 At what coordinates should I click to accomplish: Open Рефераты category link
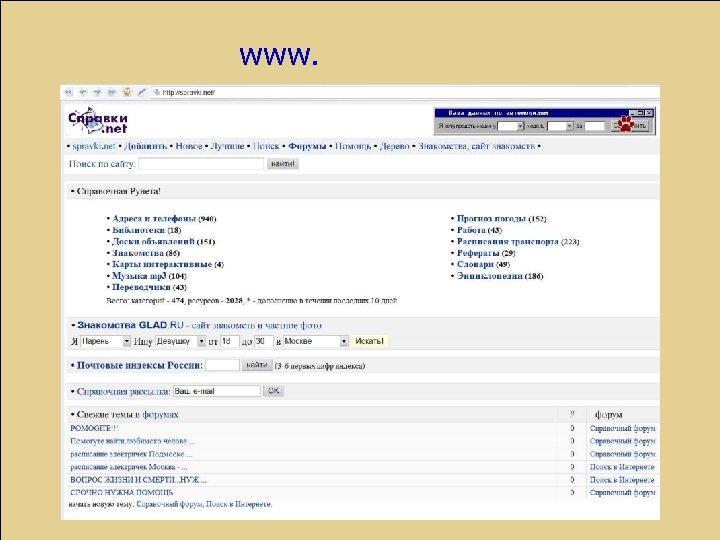coord(478,253)
